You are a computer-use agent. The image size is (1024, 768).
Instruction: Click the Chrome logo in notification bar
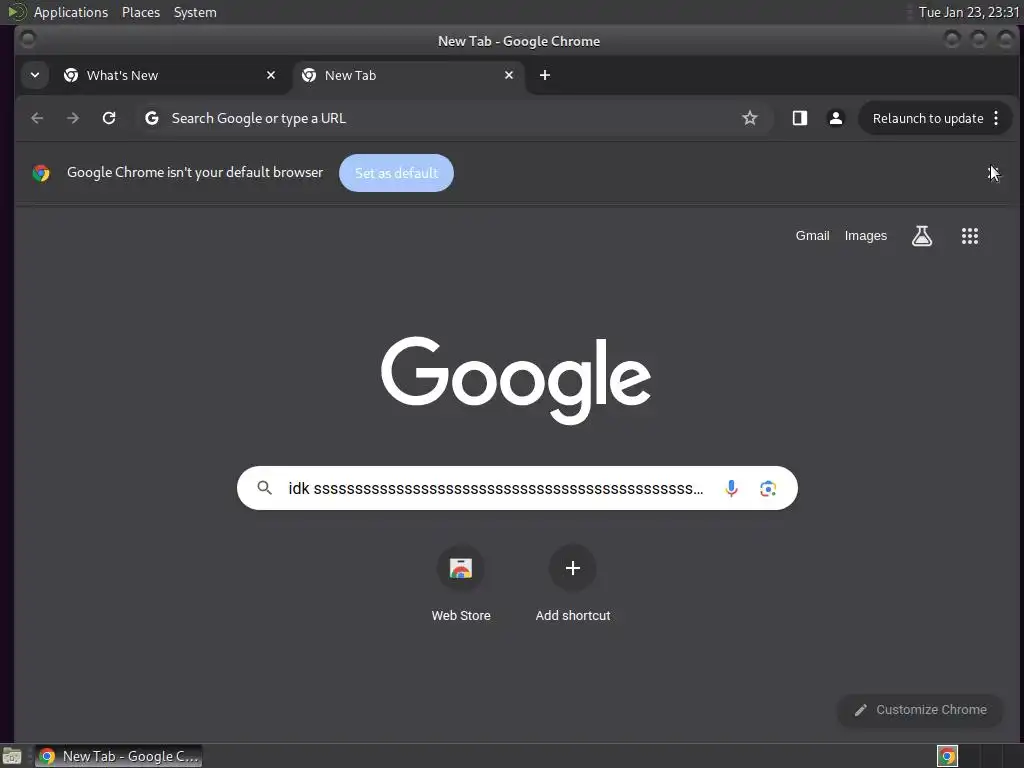pyautogui.click(x=41, y=173)
